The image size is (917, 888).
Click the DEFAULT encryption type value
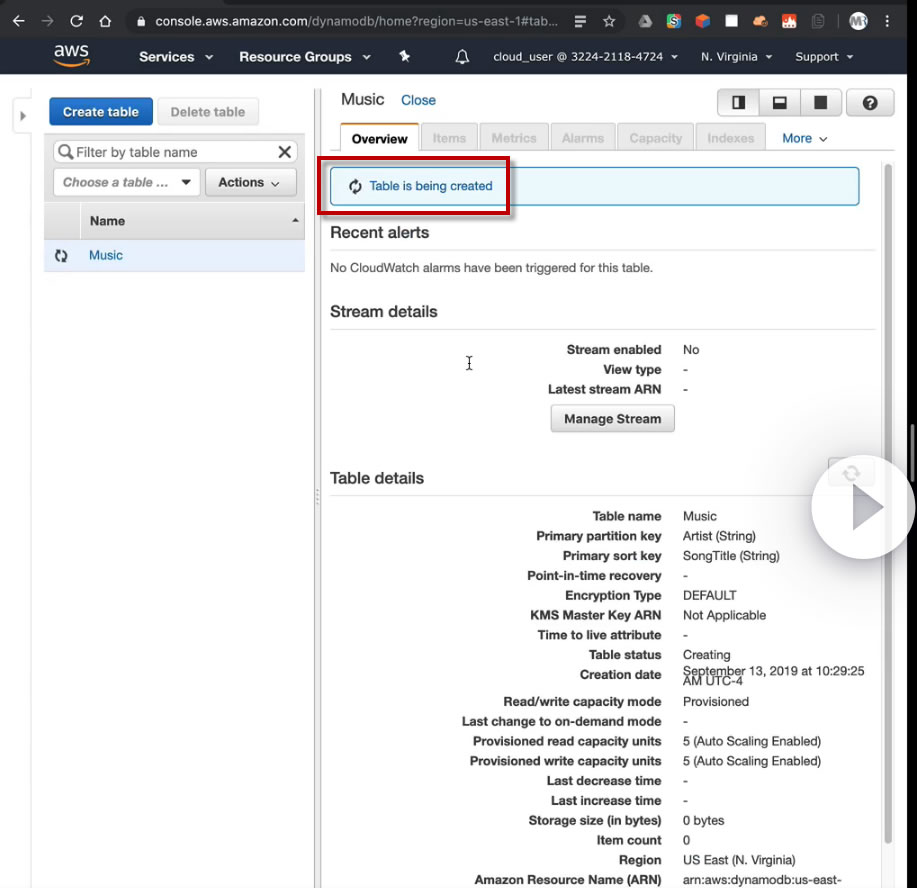tap(709, 596)
